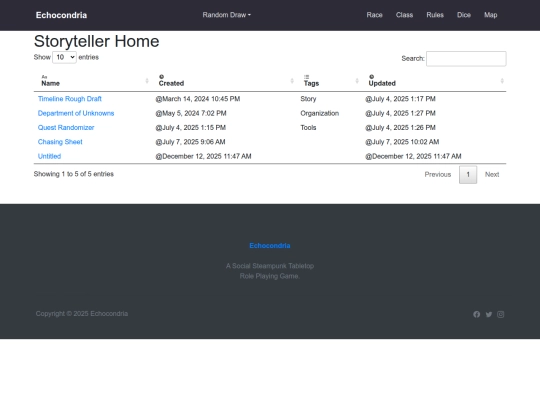Screen dimensions: 540x405
Task: Click updated date July 7, 2025 10:02 AM
Action: [x=402, y=142]
